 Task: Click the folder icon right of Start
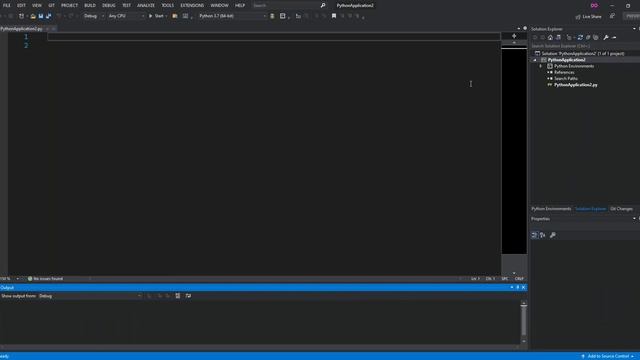click(175, 16)
